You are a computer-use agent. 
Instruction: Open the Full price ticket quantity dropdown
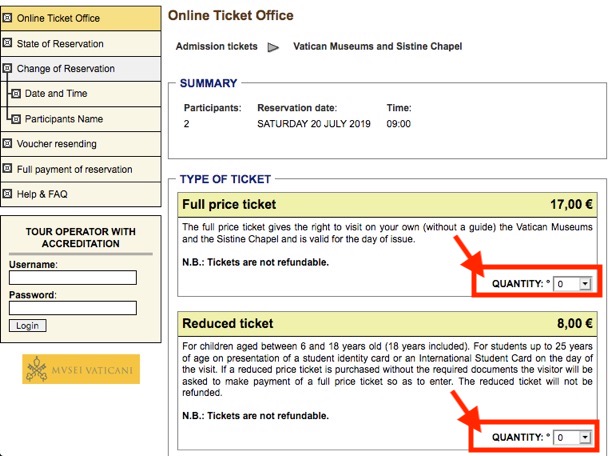(572, 284)
